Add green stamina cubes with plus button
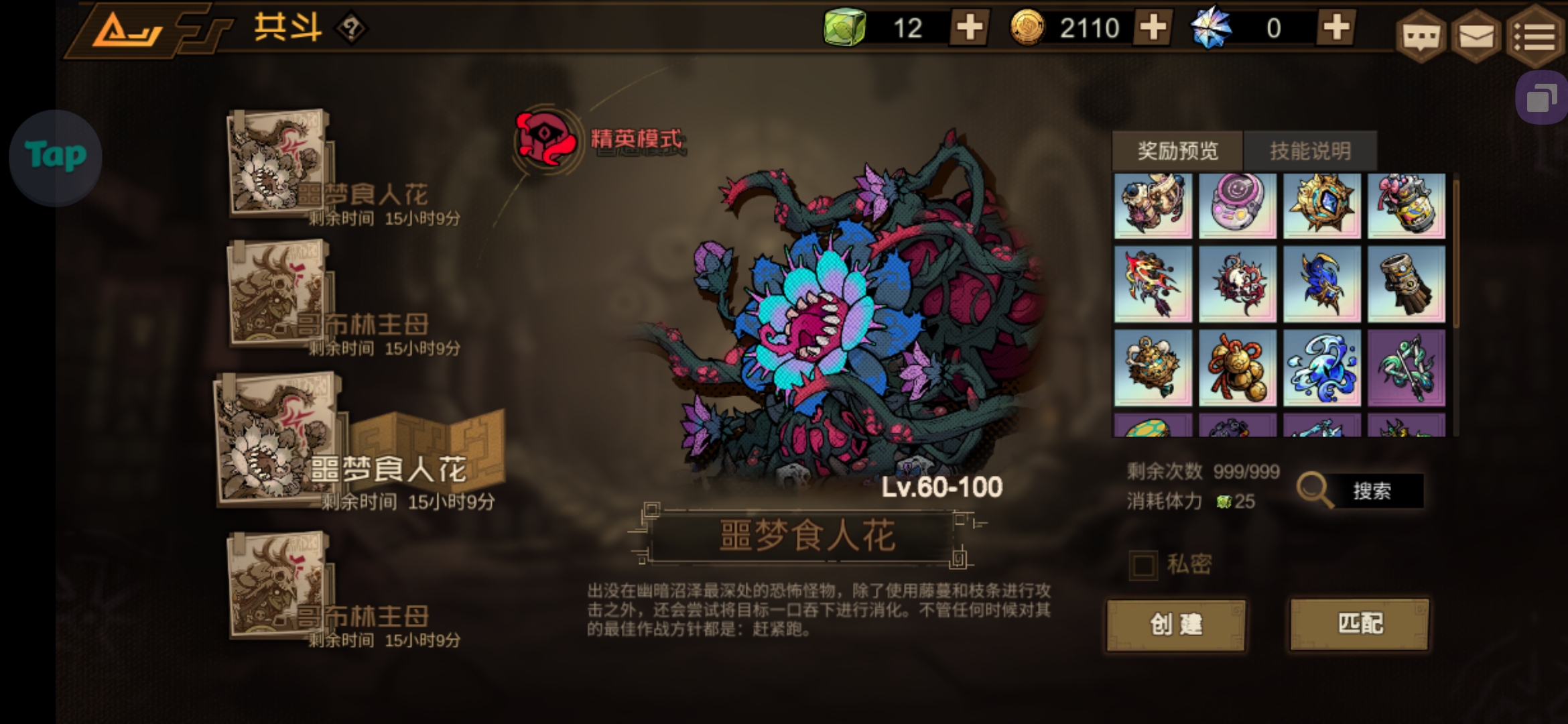Image resolution: width=1568 pixels, height=724 pixels. [x=969, y=28]
